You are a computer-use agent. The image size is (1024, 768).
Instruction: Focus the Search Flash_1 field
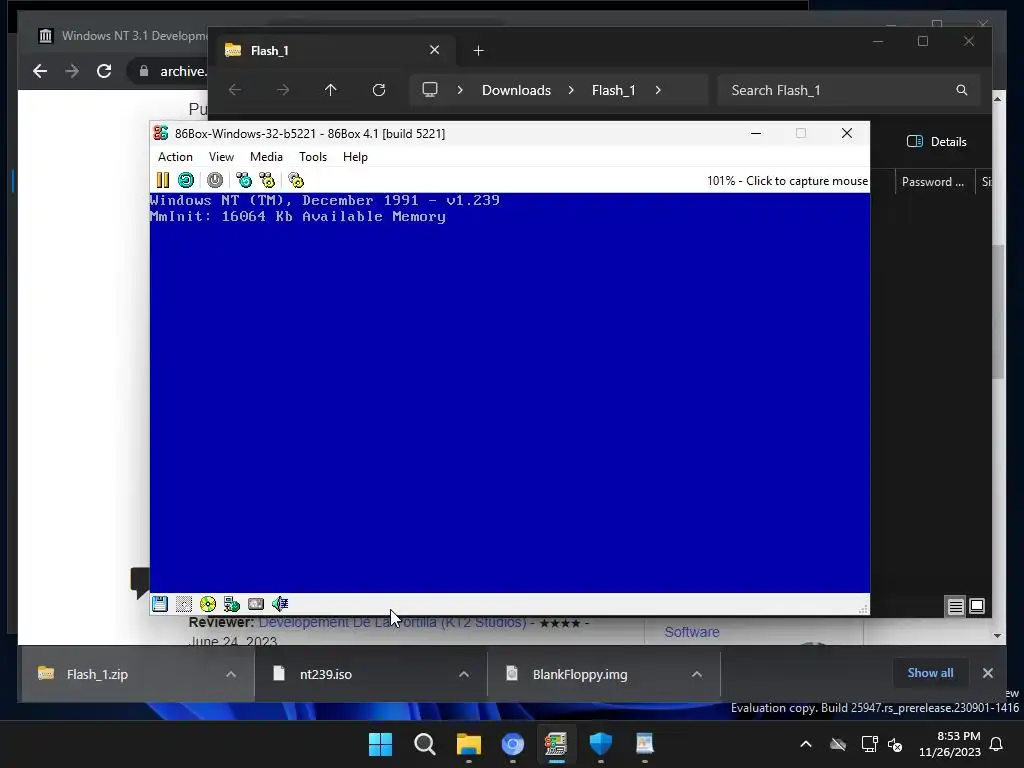pos(849,90)
